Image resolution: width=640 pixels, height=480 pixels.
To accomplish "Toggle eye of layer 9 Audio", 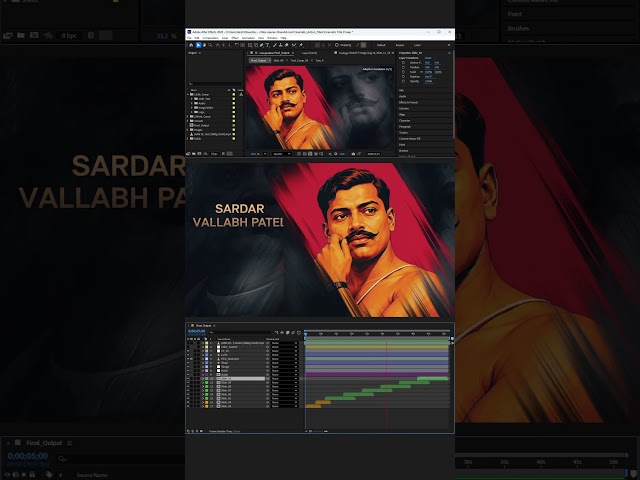I will (x=188, y=375).
